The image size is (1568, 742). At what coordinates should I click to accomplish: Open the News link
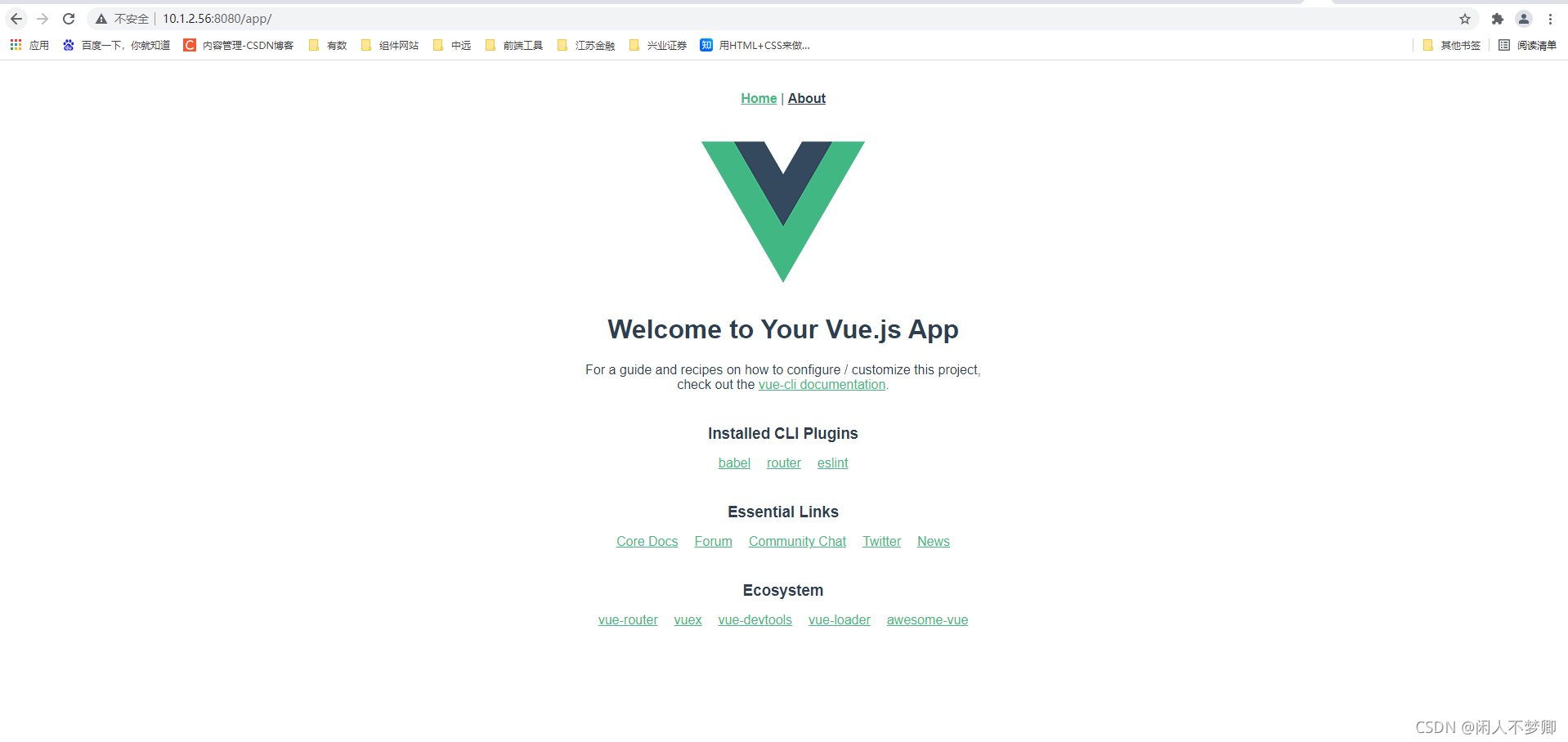pyautogui.click(x=934, y=542)
